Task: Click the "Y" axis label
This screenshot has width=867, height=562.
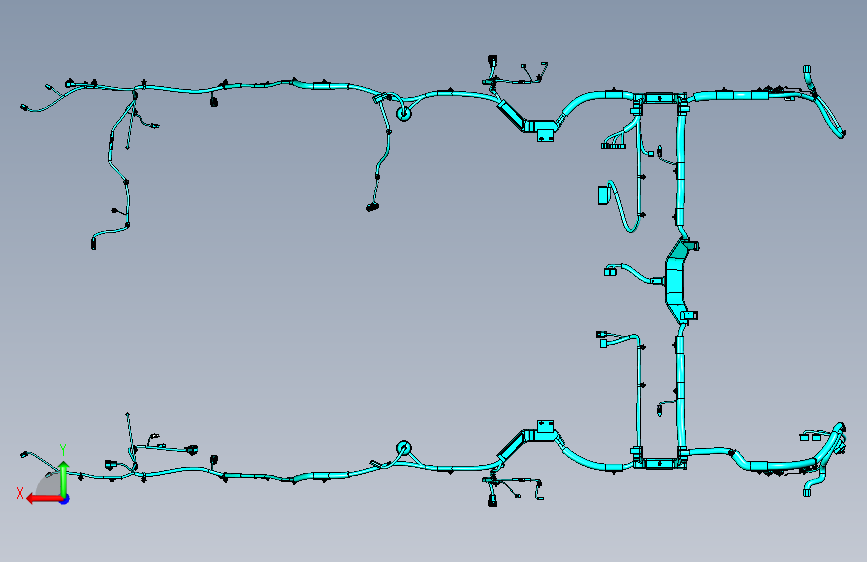Action: pos(63,450)
